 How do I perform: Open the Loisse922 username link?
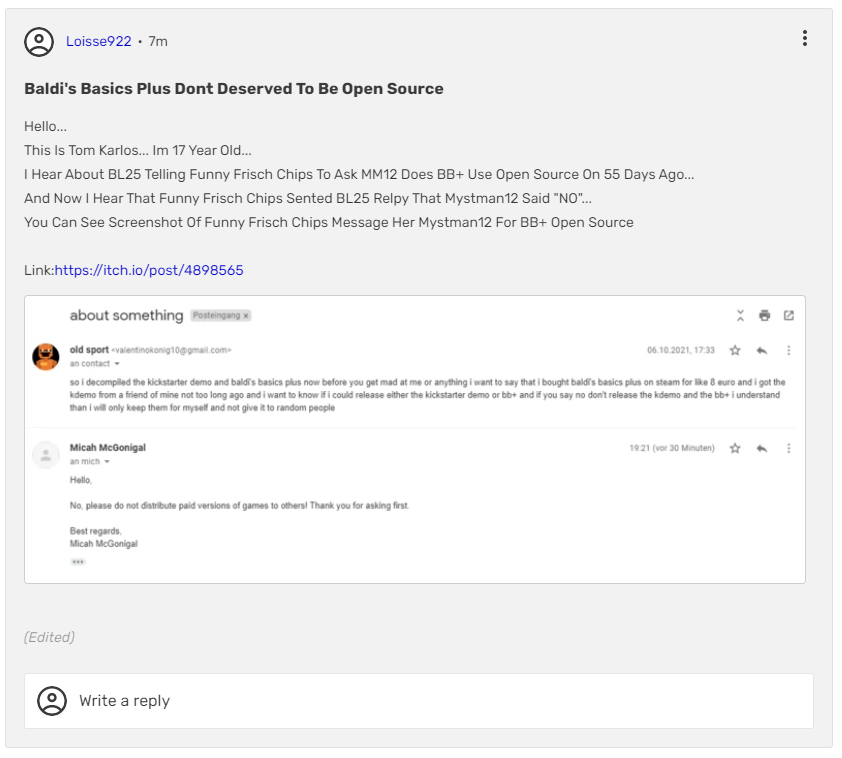click(x=99, y=41)
